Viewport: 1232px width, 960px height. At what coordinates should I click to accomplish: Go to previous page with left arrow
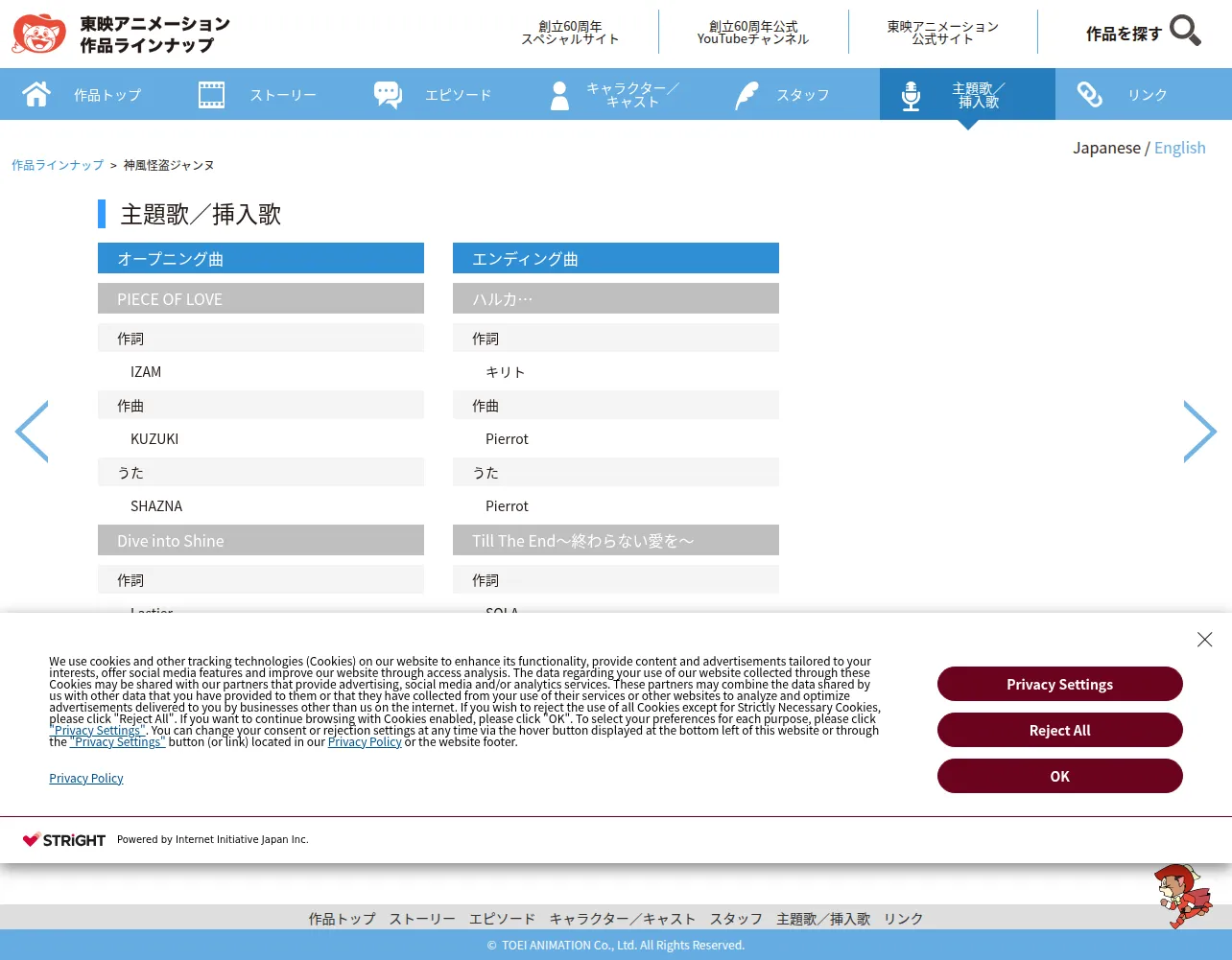[x=32, y=432]
